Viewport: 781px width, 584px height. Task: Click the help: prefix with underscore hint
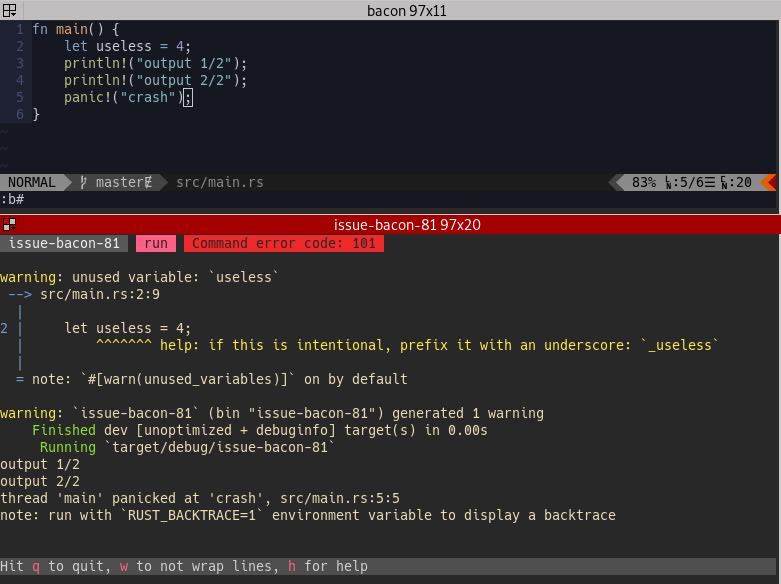[x=439, y=345]
